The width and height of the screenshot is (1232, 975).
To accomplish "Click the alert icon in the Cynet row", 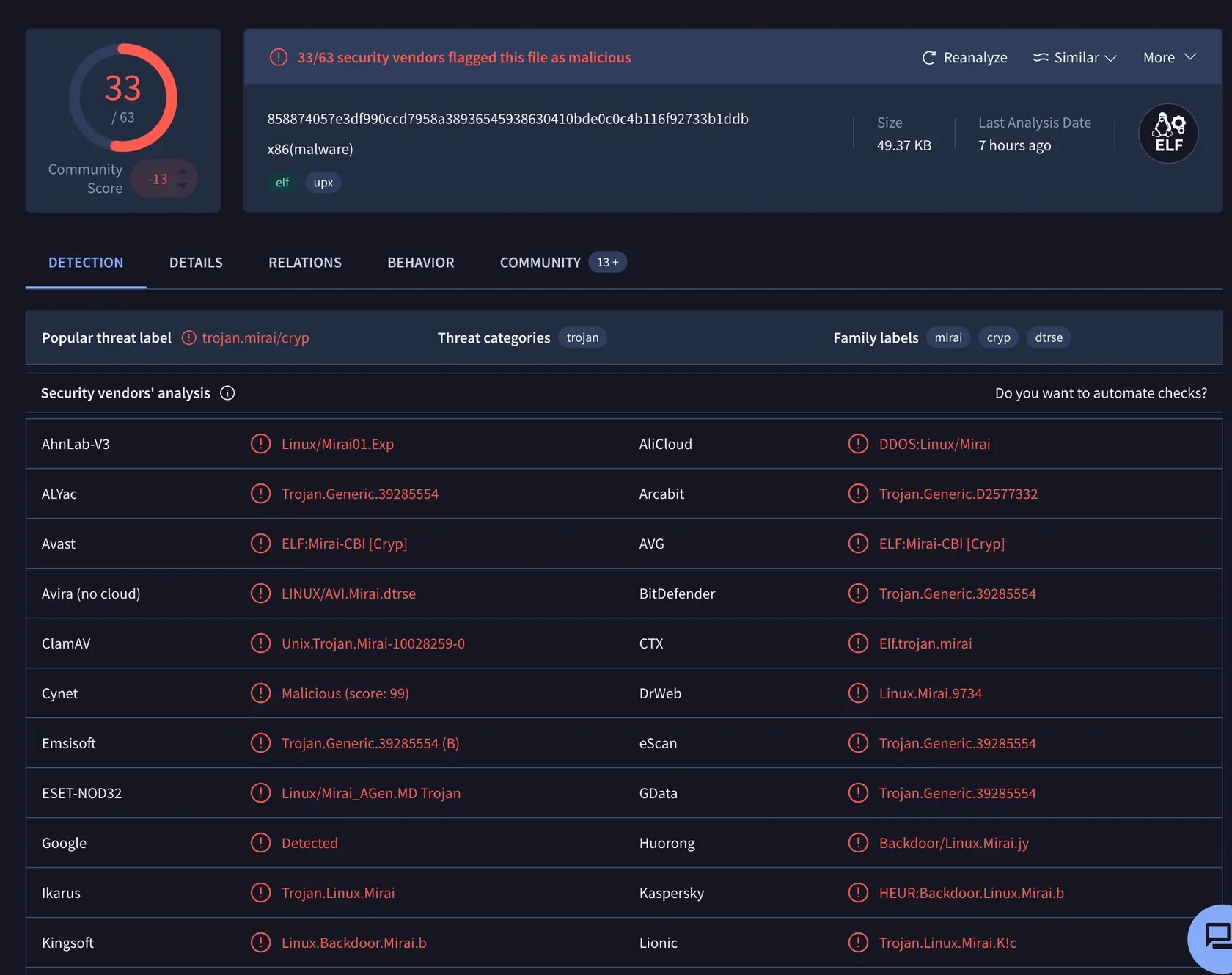I will click(260, 693).
